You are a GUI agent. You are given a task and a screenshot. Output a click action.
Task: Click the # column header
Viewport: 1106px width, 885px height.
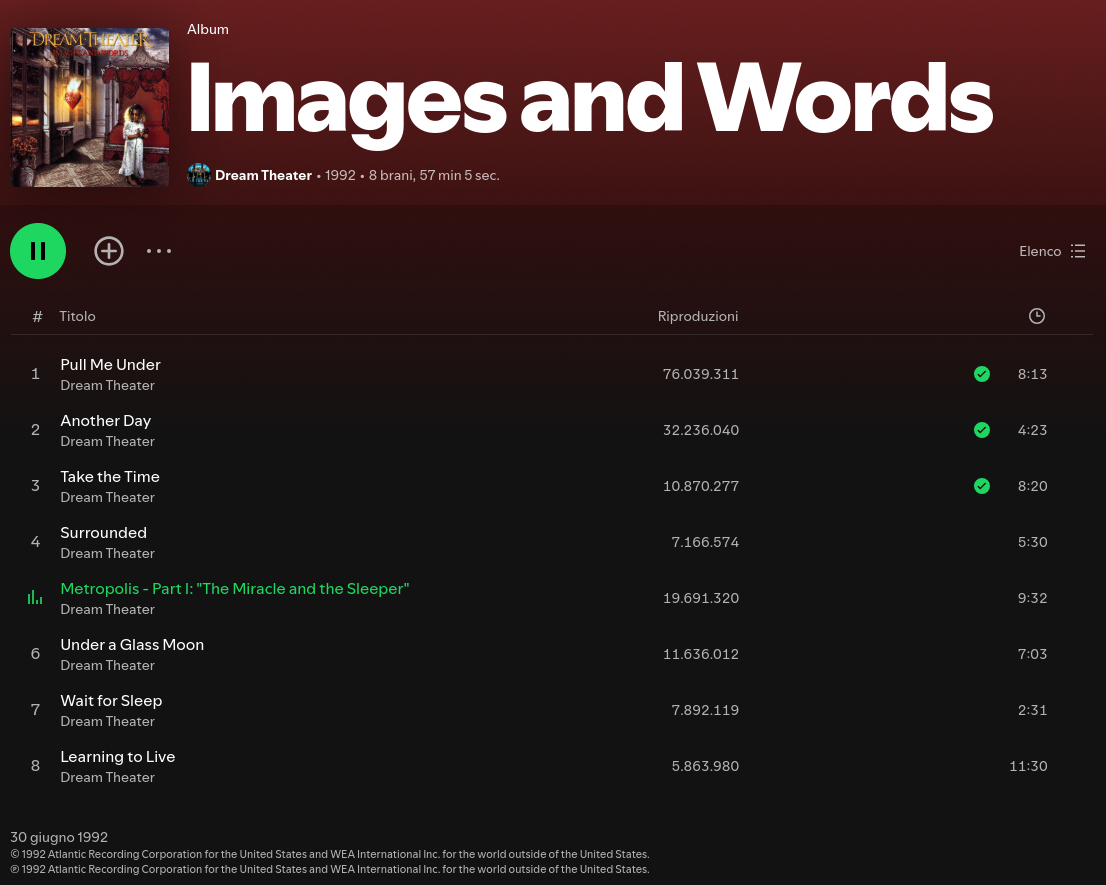(37, 316)
